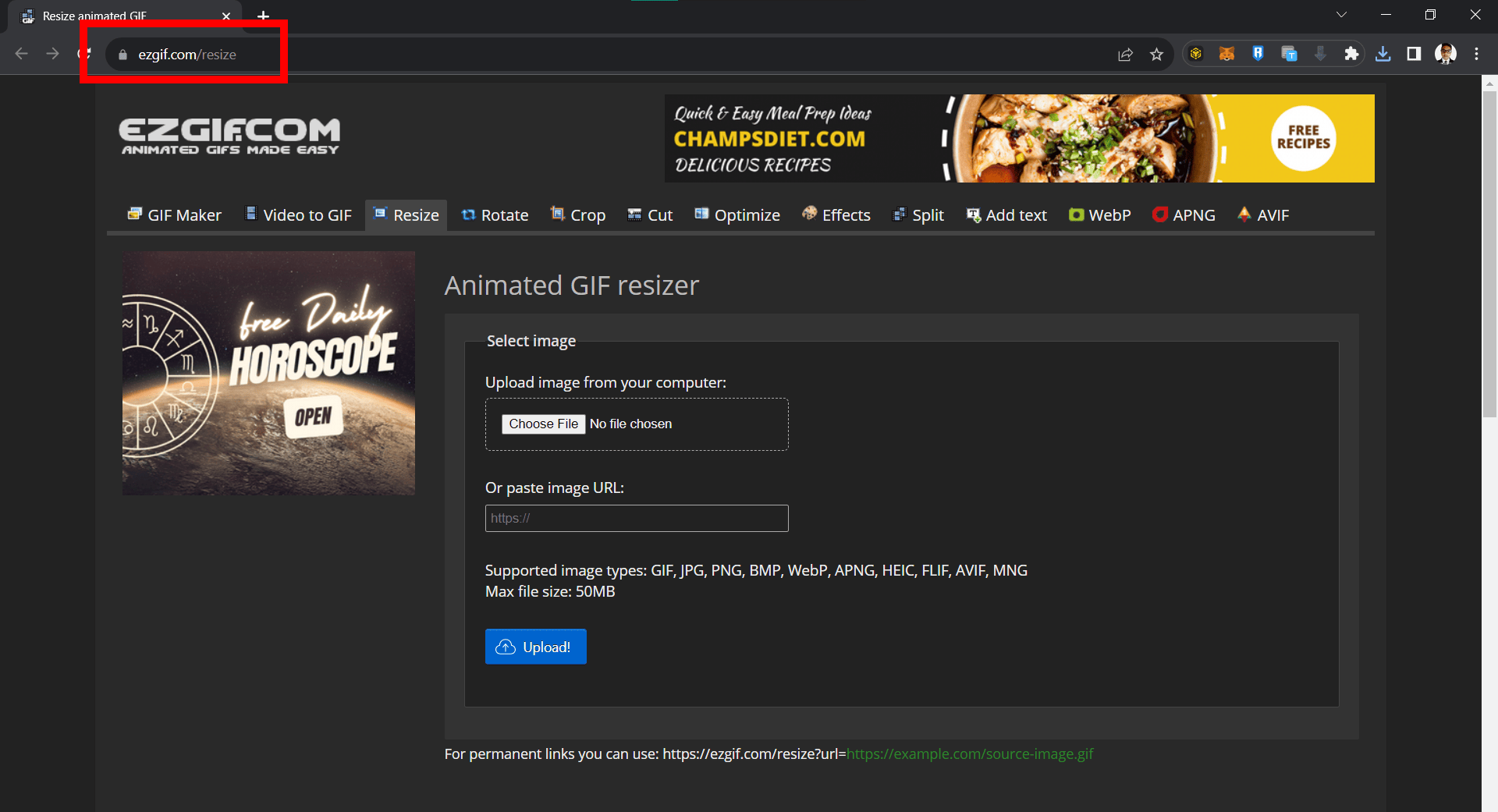Open the browser Downloads icon
Viewport: 1498px width, 812px height.
(1383, 53)
